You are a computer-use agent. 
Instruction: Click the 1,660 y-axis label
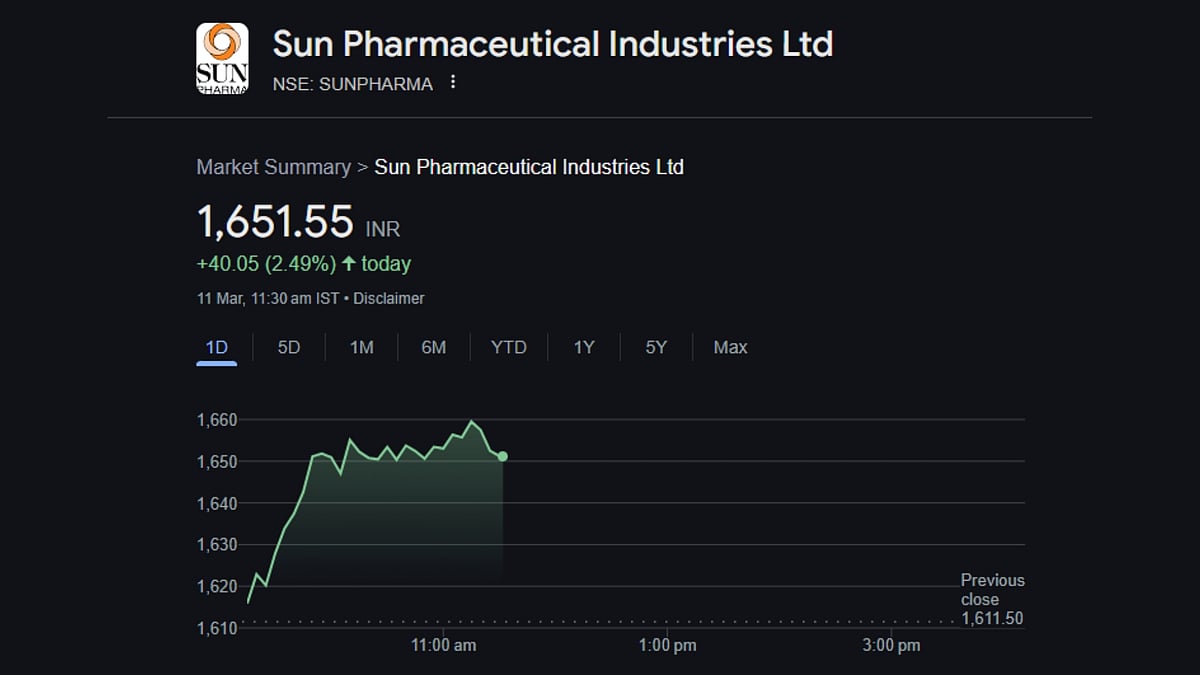[217, 420]
